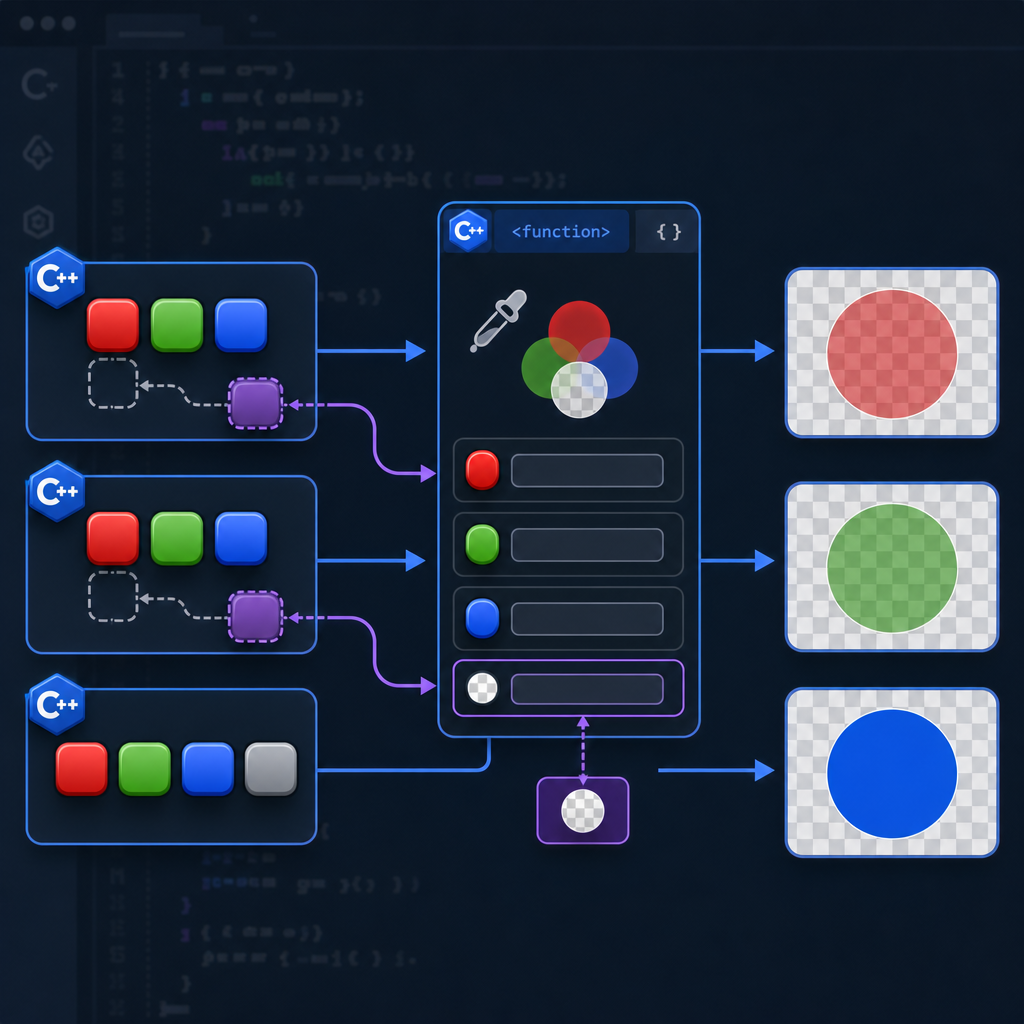Click the green dot in the green channel row

click(x=482, y=544)
